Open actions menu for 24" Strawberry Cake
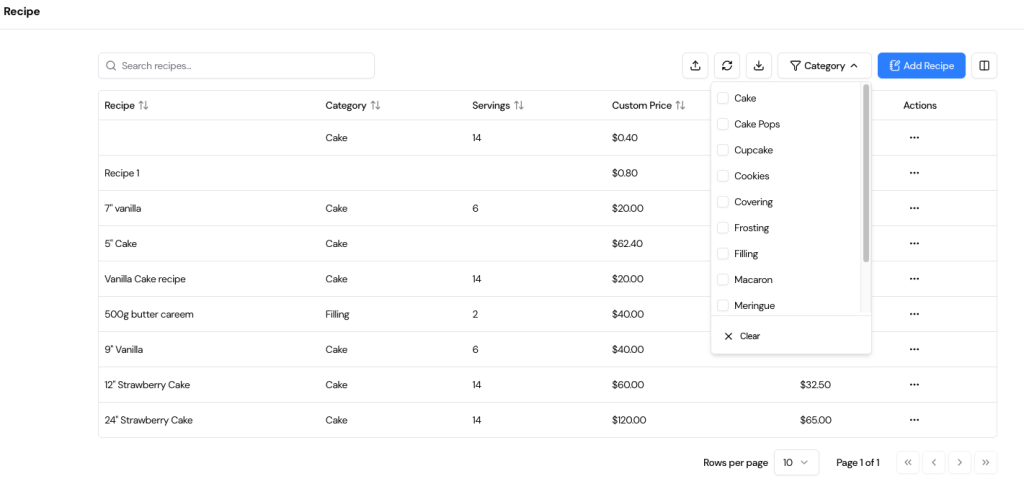The image size is (1024, 489). [x=913, y=420]
